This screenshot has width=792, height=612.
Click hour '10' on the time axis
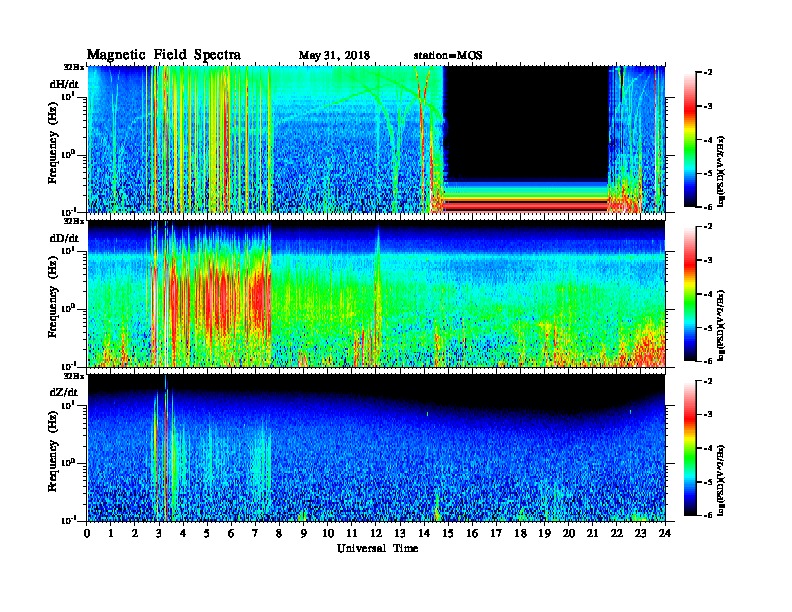pyautogui.click(x=328, y=533)
